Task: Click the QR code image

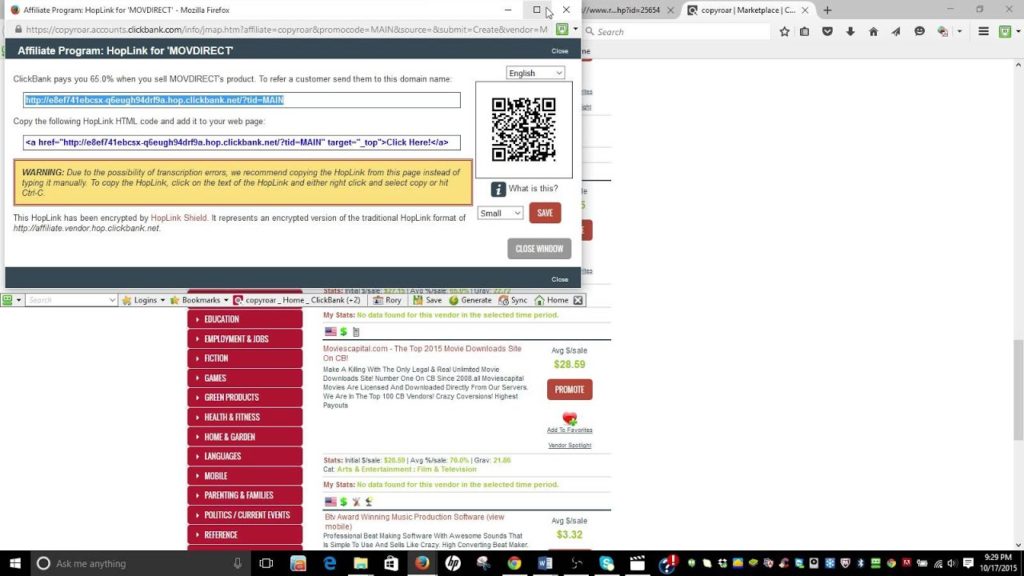Action: [524, 129]
